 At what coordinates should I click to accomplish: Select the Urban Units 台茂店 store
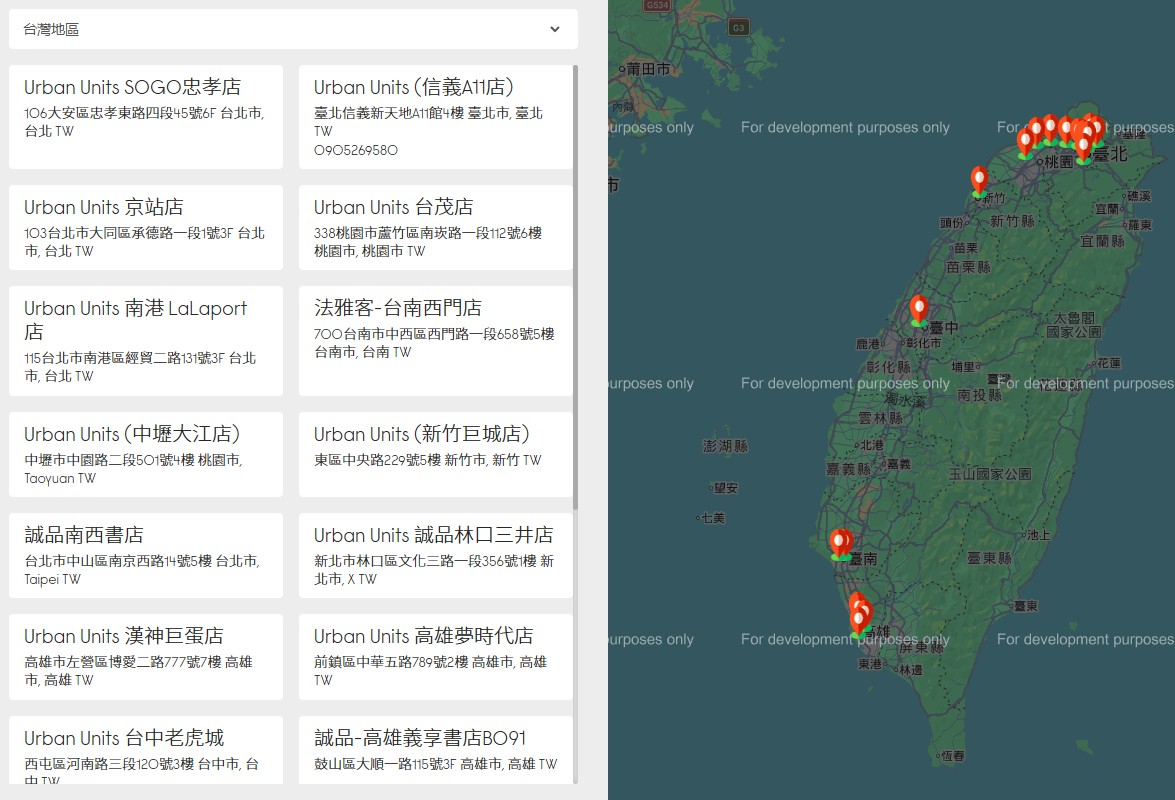point(435,227)
